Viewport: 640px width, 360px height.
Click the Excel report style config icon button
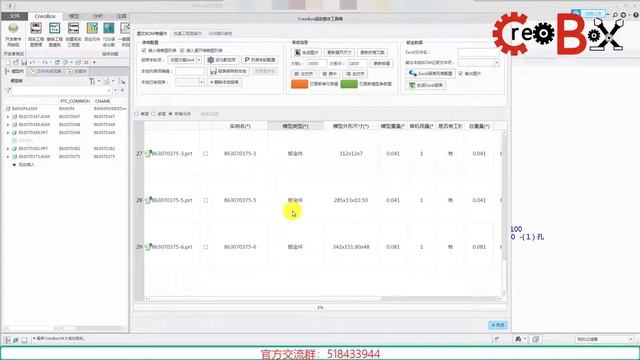[x=430, y=73]
